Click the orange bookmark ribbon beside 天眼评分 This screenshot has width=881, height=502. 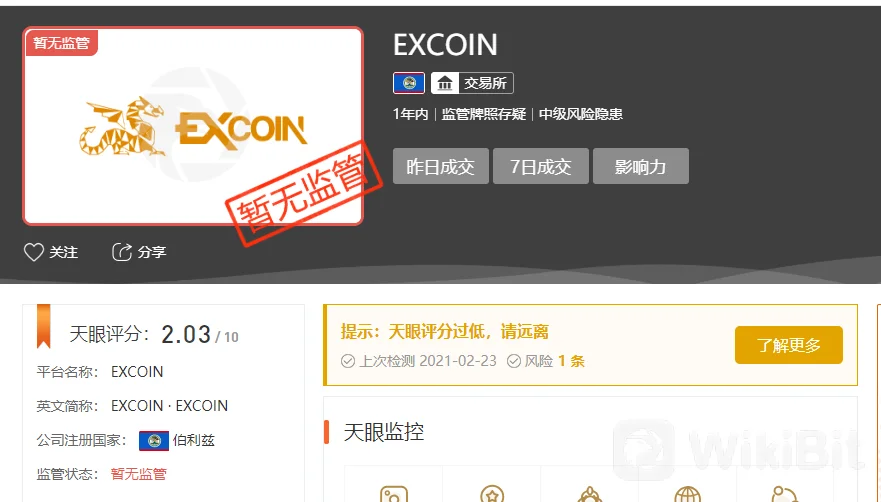[43, 326]
